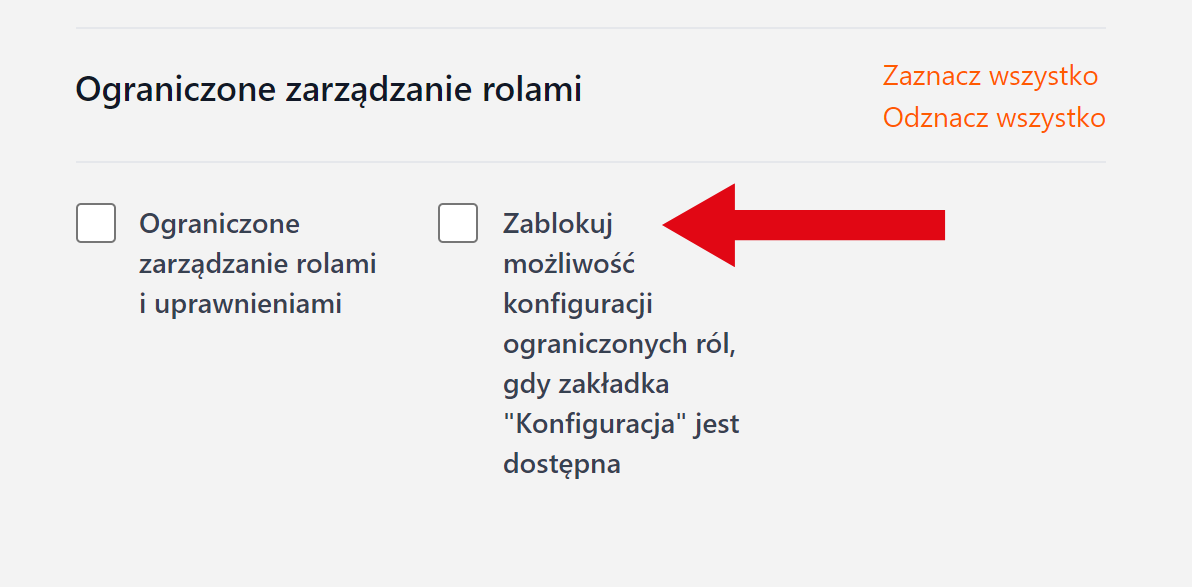Click the 'Ograniczone zarządzanie rolami i uprawnieniami' label text

[x=257, y=264]
